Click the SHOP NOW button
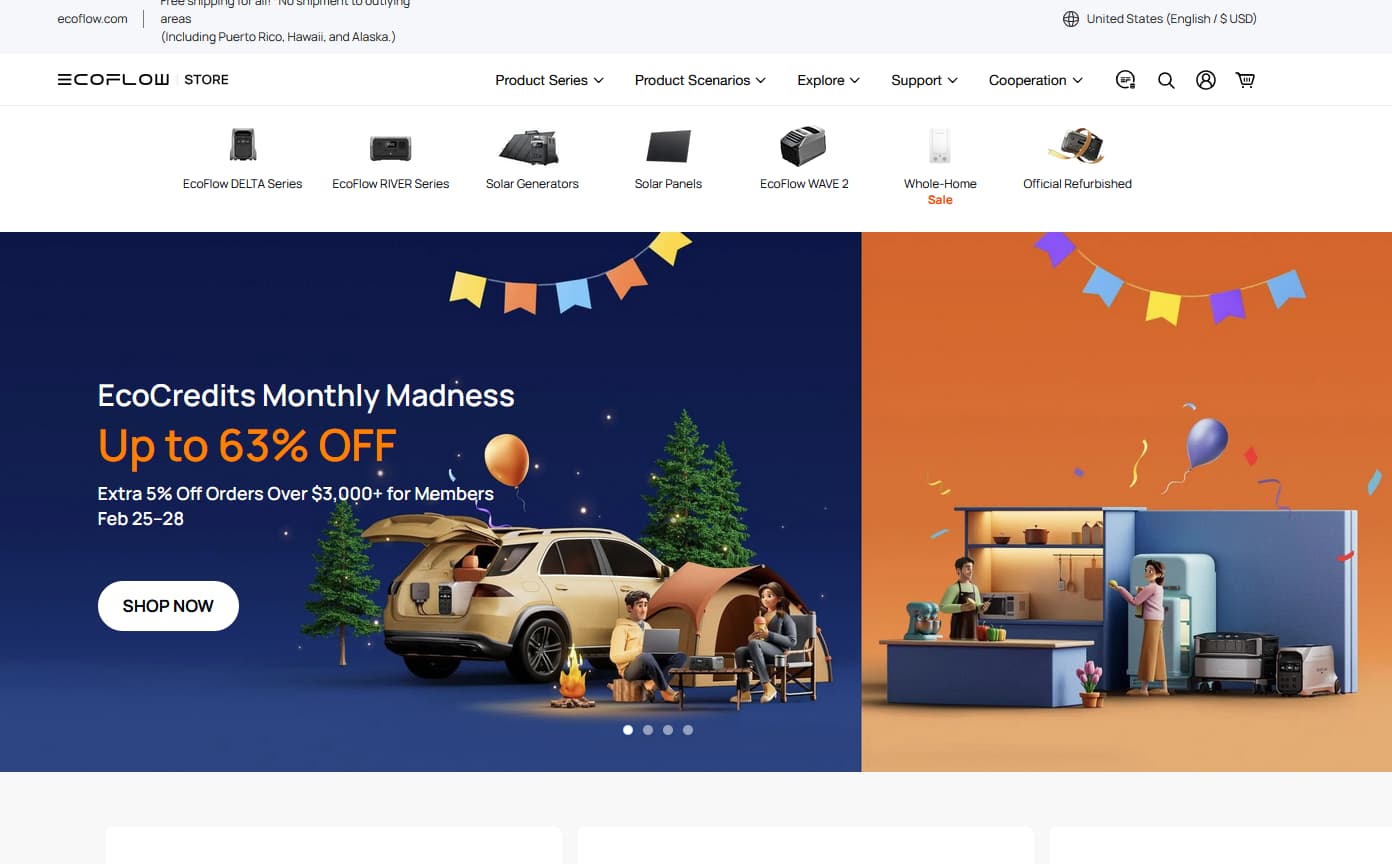The height and width of the screenshot is (864, 1392). tap(168, 606)
